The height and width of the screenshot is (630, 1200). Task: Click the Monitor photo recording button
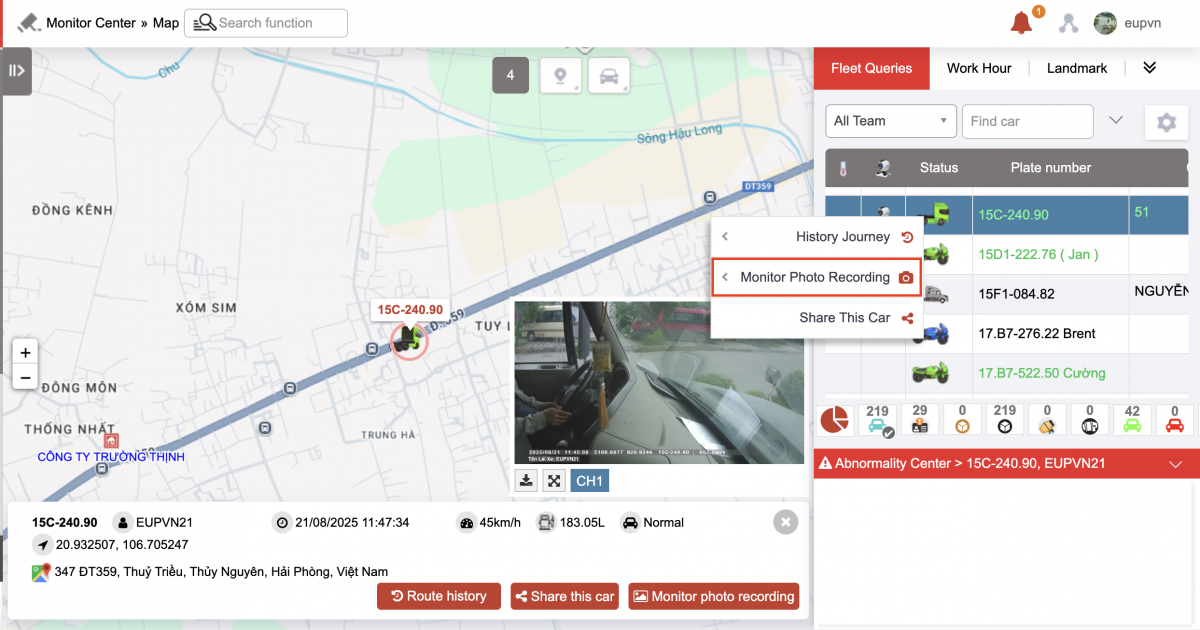714,596
